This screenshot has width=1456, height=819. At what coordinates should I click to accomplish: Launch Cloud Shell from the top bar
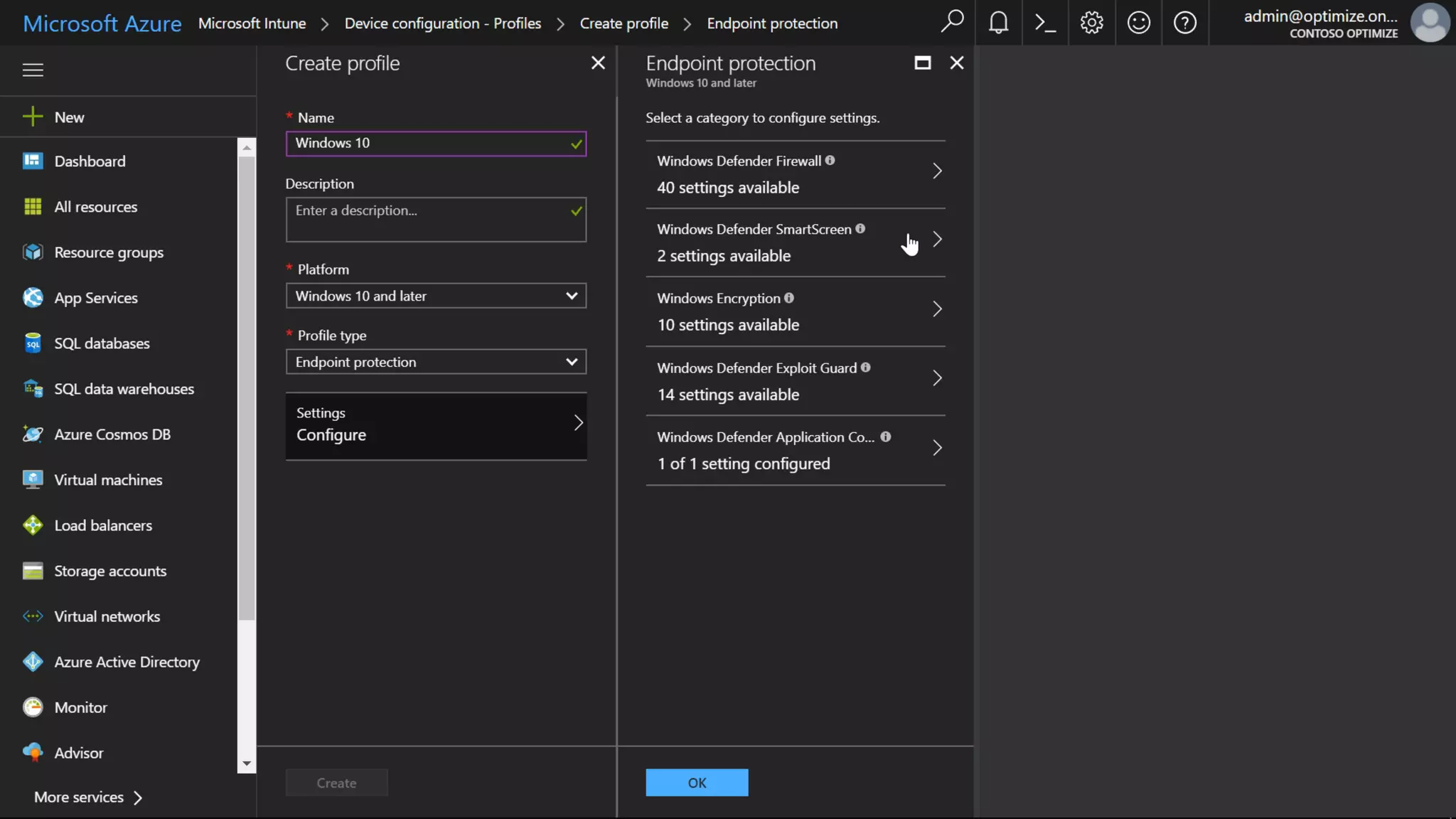[x=1045, y=23]
